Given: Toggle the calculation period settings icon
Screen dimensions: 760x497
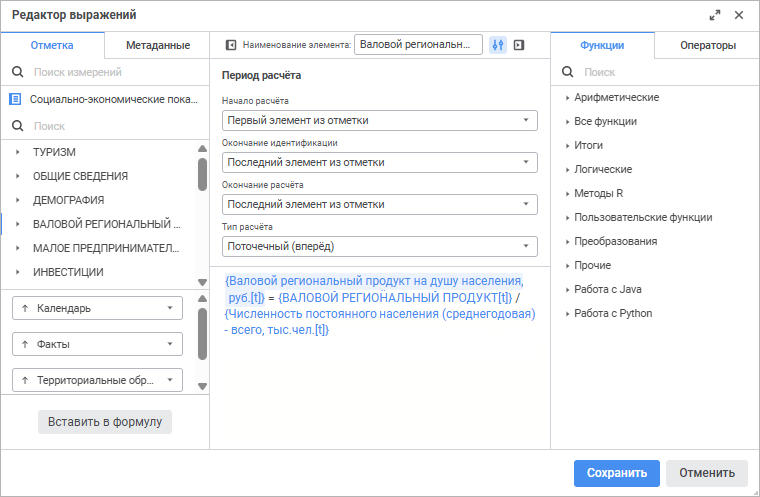Looking at the screenshot, I should tap(498, 45).
